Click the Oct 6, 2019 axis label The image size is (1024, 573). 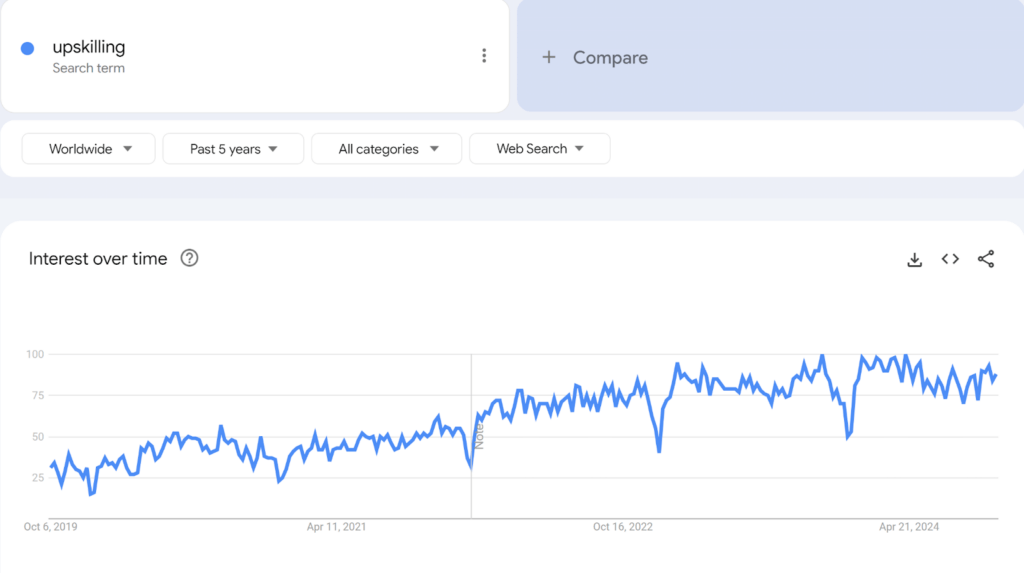tap(50, 526)
